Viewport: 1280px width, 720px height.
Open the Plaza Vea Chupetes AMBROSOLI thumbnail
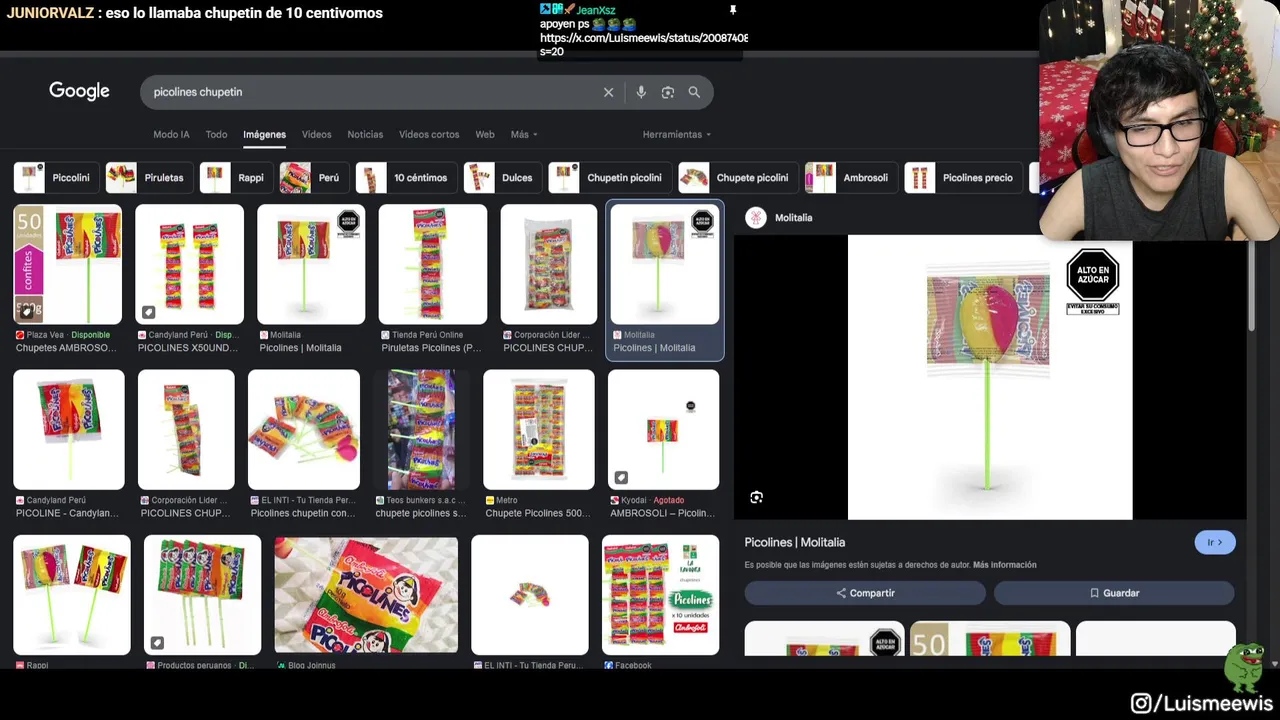point(67,264)
